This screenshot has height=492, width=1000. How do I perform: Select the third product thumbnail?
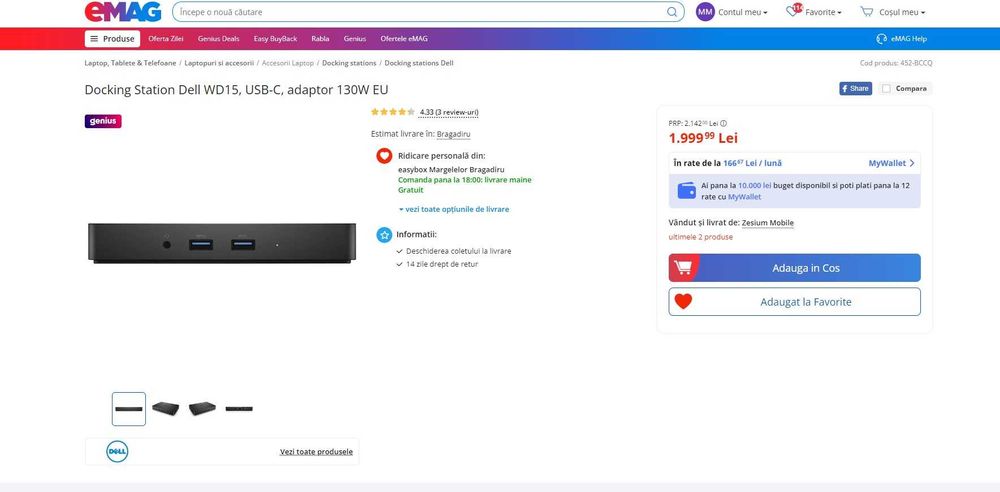tap(202, 409)
